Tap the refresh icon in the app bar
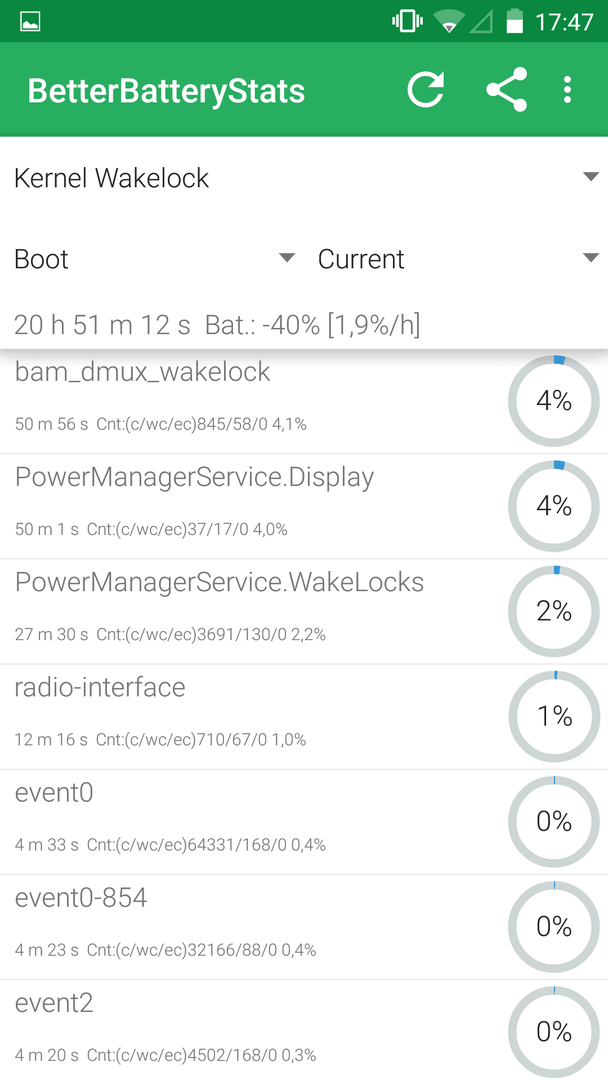 (426, 90)
